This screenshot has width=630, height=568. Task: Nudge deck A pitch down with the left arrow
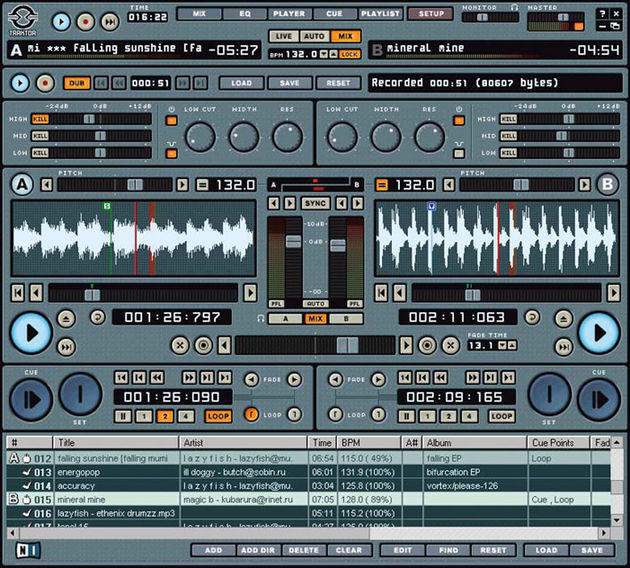tap(47, 185)
